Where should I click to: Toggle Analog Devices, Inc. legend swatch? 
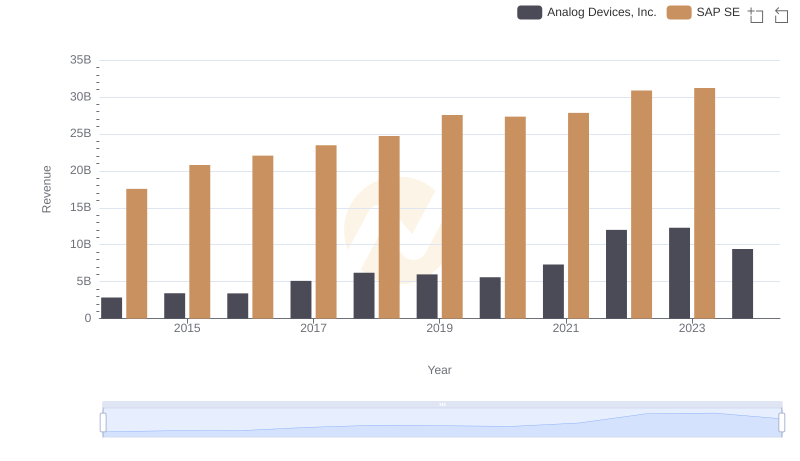(529, 12)
